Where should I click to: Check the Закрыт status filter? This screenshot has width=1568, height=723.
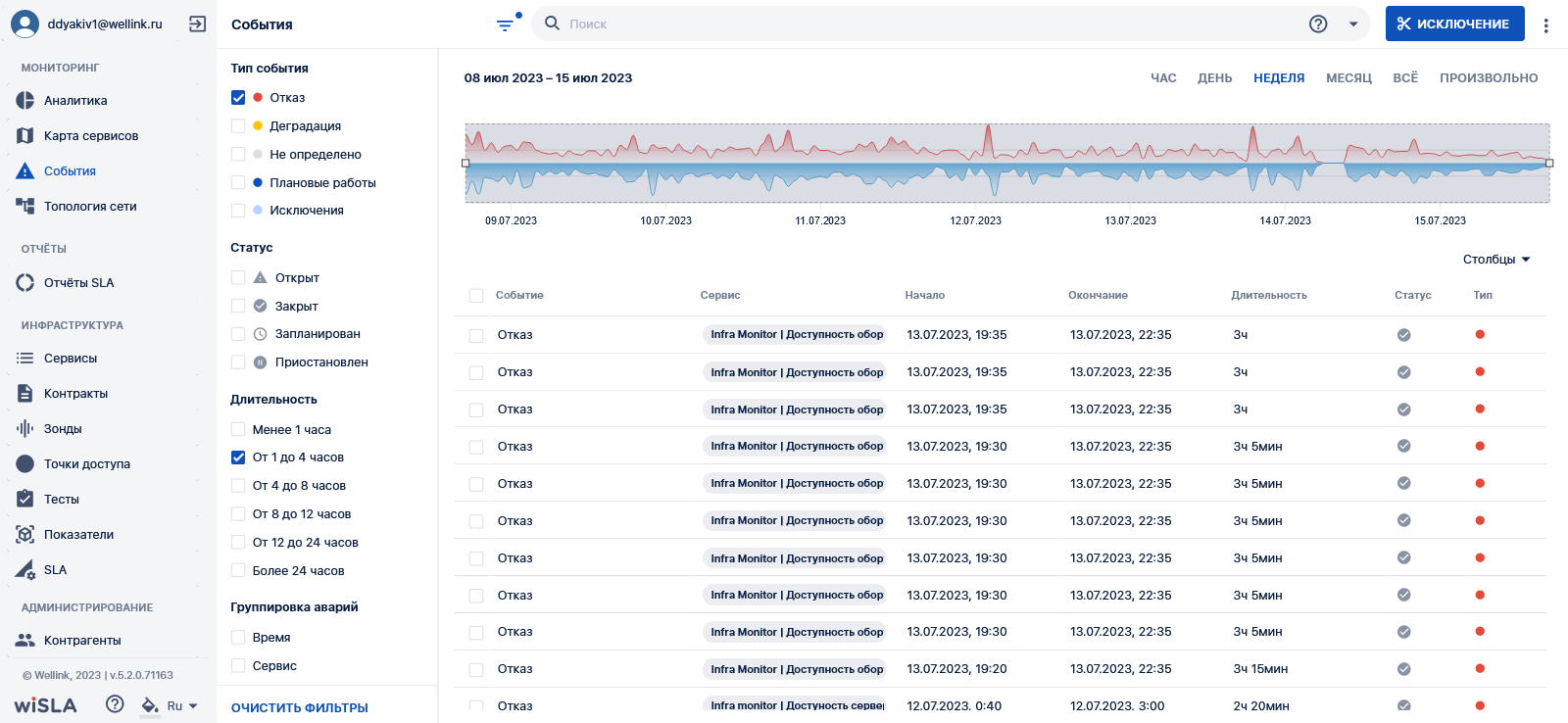point(238,307)
